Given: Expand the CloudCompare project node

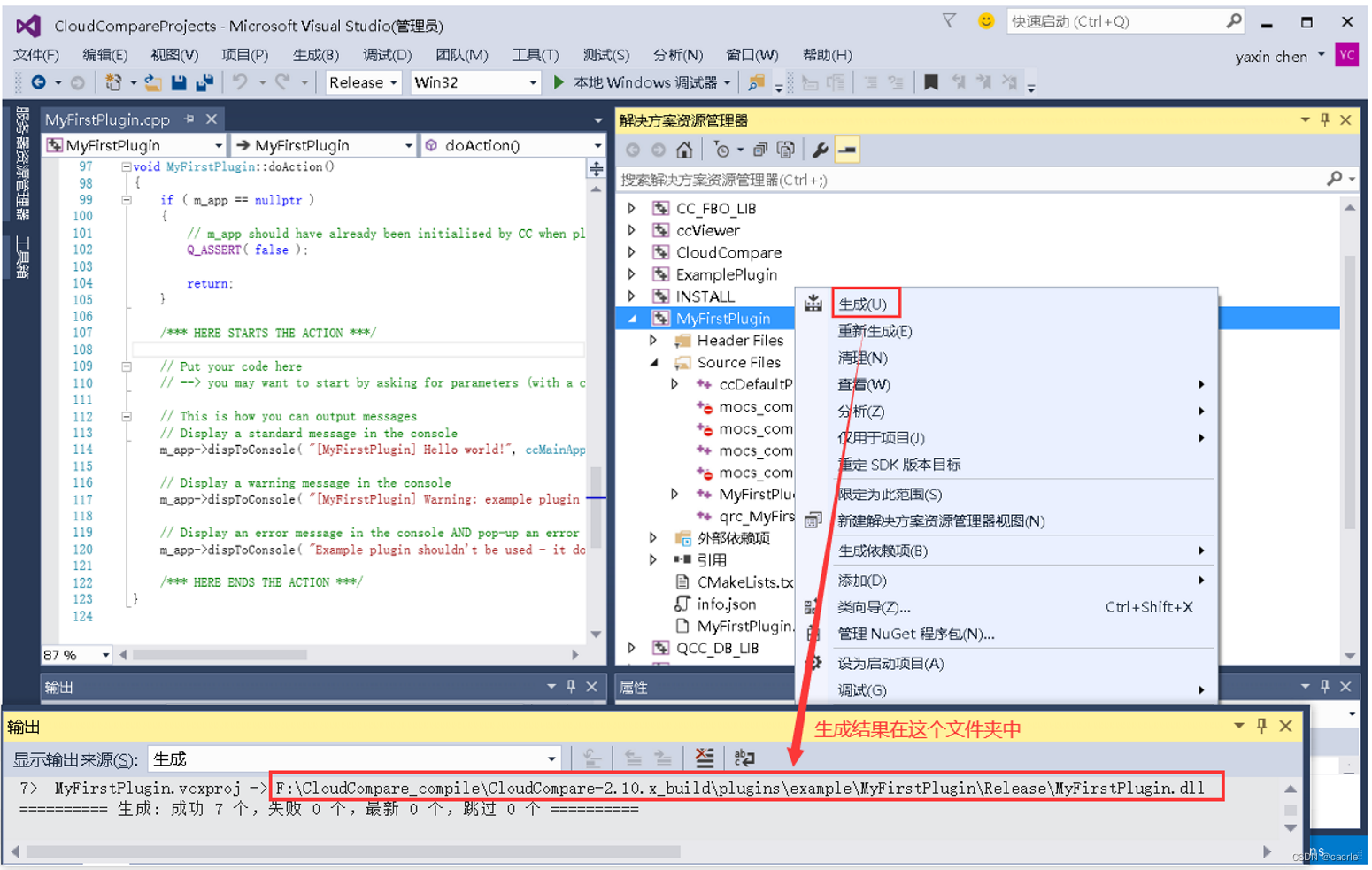Looking at the screenshot, I should [x=632, y=252].
